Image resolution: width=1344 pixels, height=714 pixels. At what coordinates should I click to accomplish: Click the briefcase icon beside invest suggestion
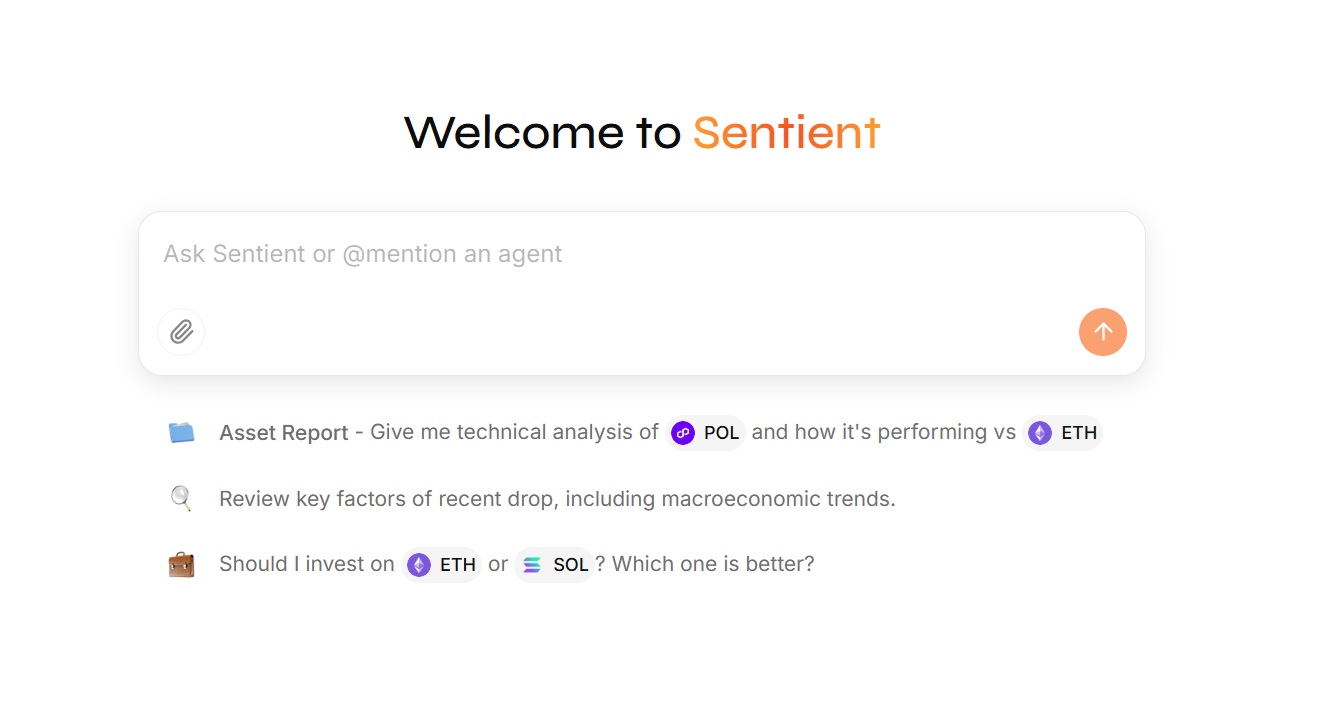[x=181, y=564]
